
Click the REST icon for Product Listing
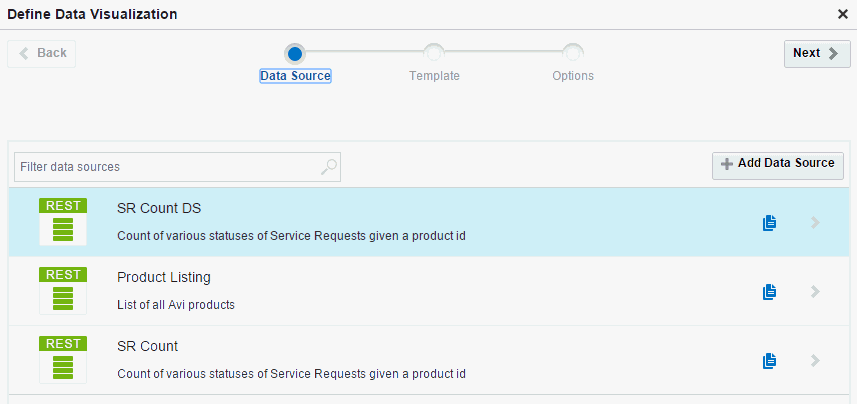coord(63,290)
